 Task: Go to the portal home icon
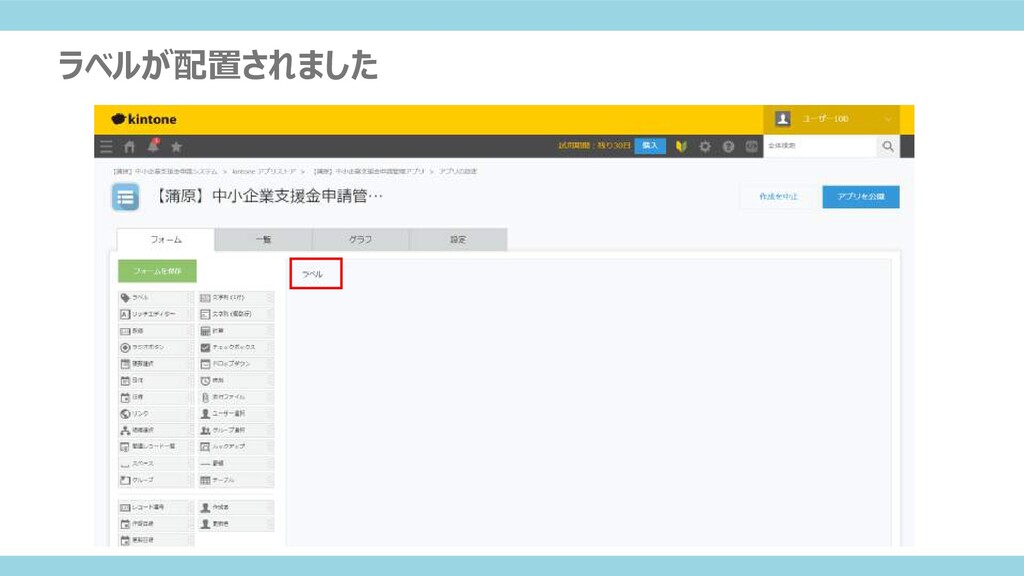tap(129, 146)
